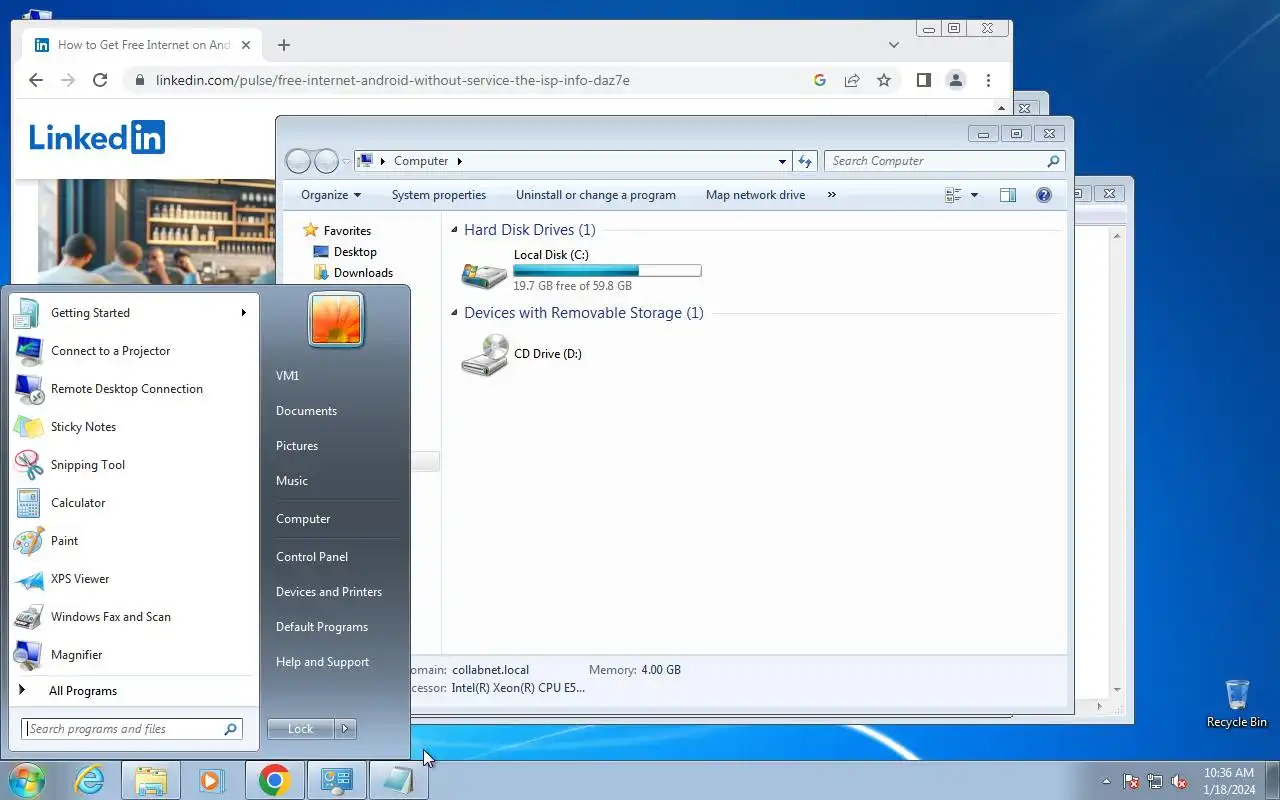Click the Recycle Bin on desktop
This screenshot has height=800, width=1280.
[1237, 704]
